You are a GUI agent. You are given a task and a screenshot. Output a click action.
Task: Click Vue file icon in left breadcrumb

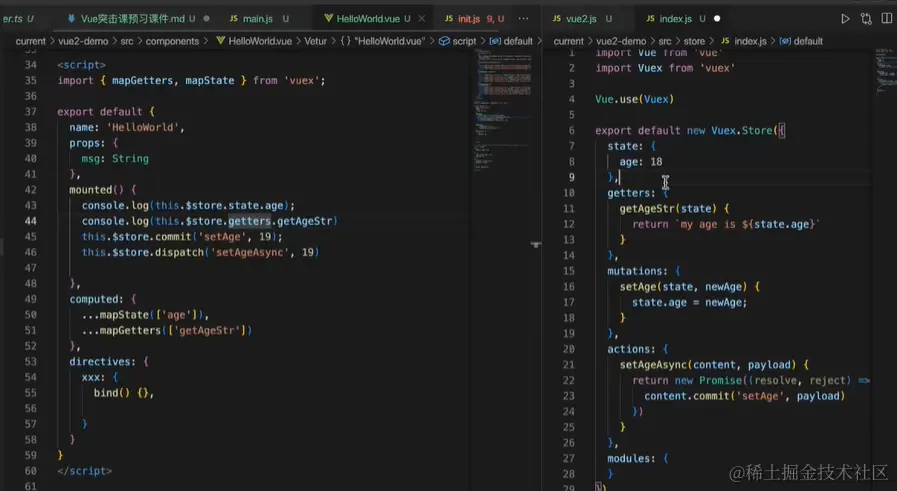220,41
